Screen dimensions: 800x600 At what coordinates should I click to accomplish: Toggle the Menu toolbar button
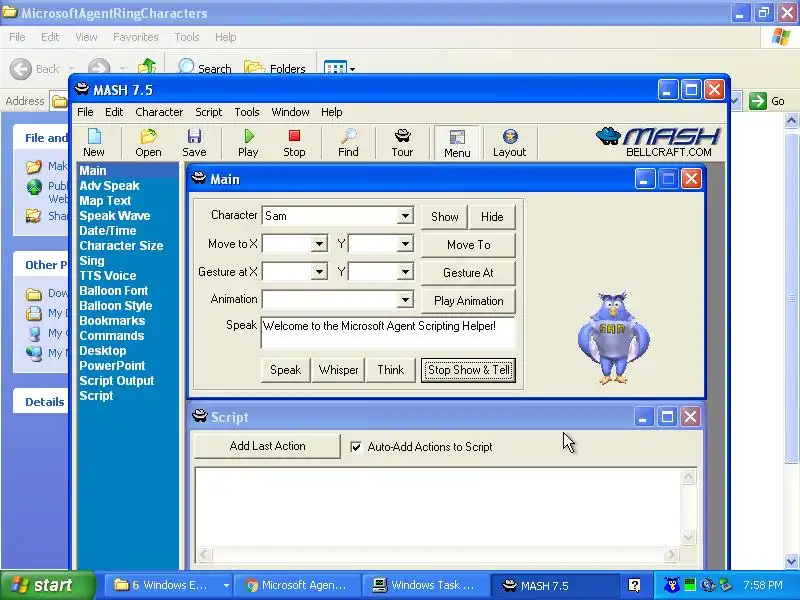coord(457,143)
